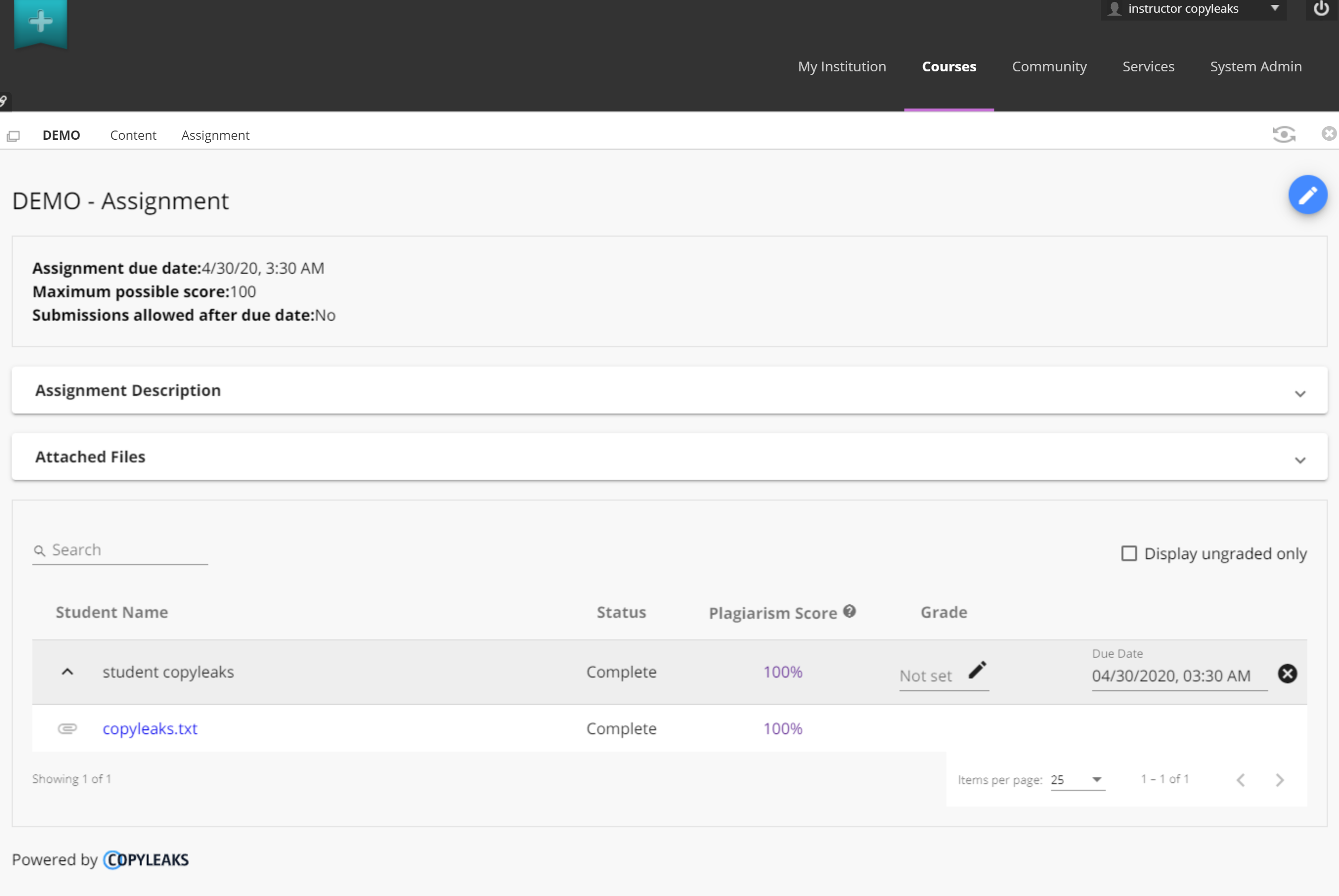Click the Maximum possible score line
The image size is (1339, 896).
144,291
